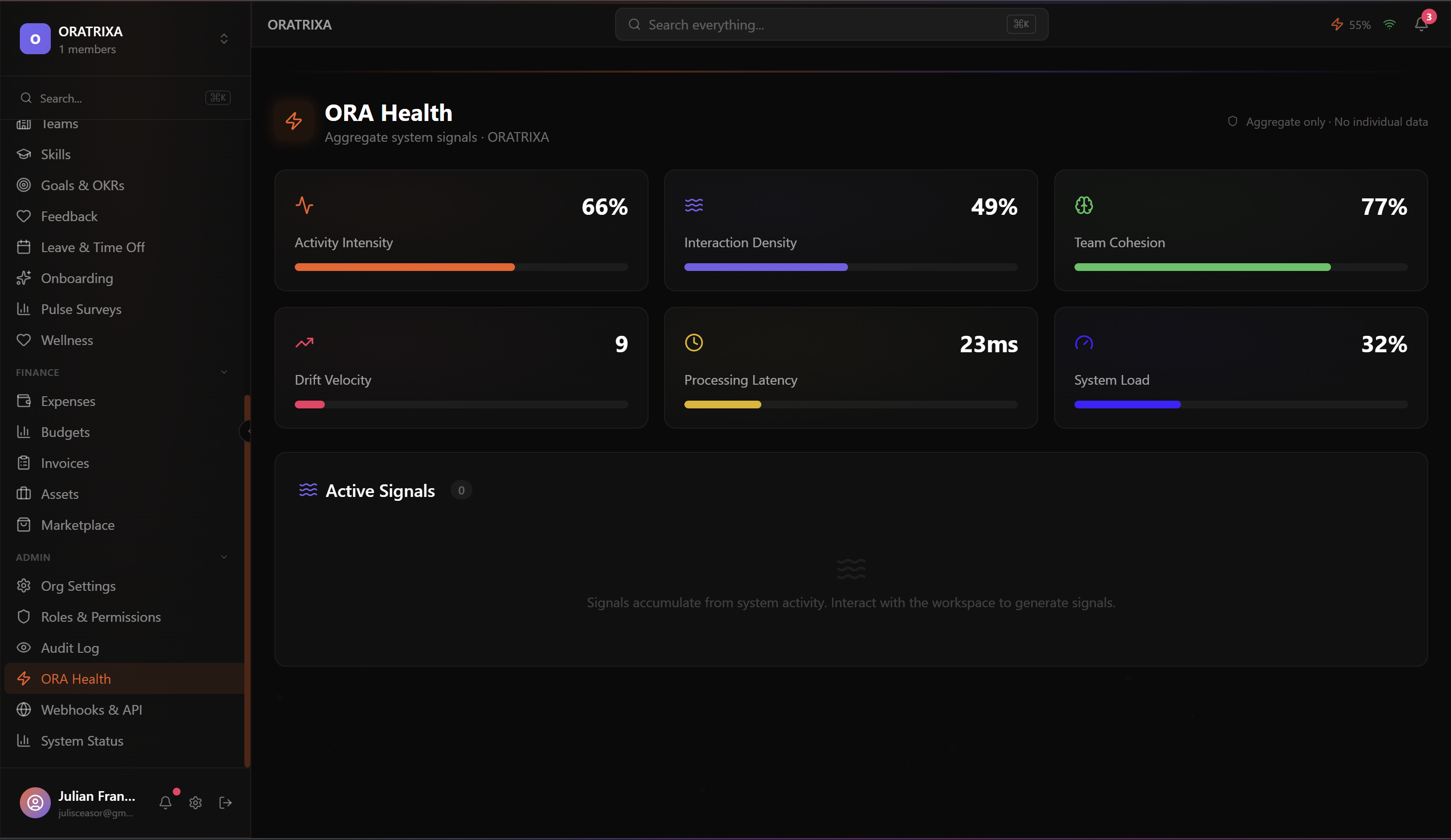The width and height of the screenshot is (1451, 840).
Task: Click the Invoices clipboard icon
Action: point(24,463)
